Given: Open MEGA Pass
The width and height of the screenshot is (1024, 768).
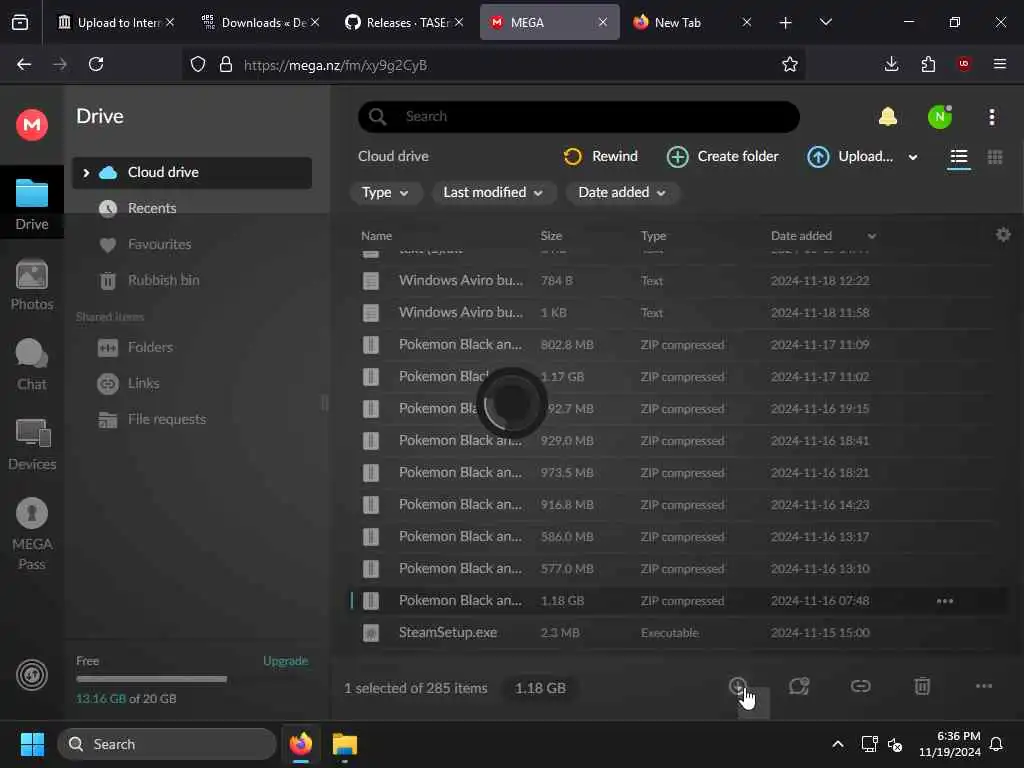Looking at the screenshot, I should (32, 534).
